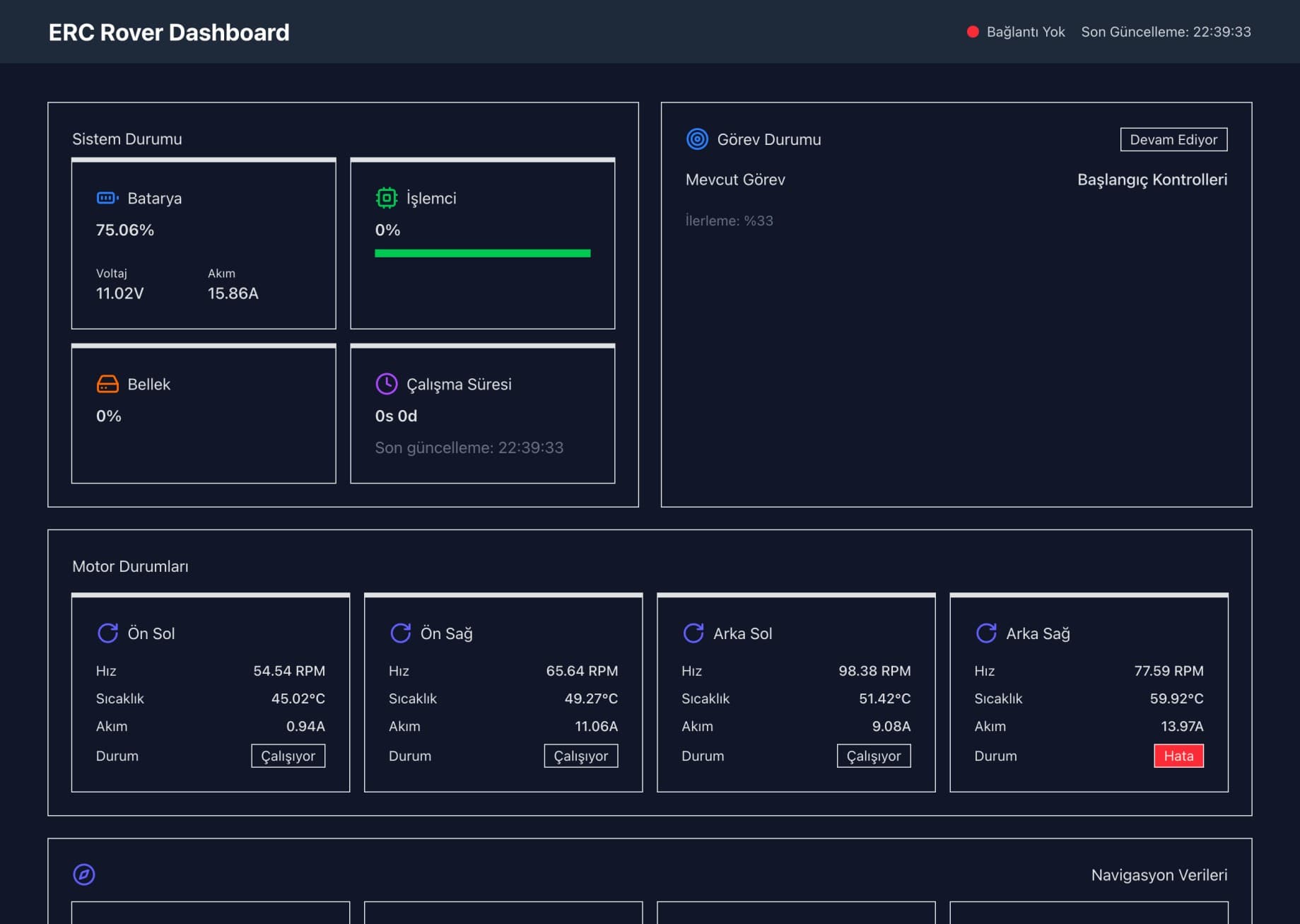Click the Çalışıyor badge for Arka Sol

pos(873,756)
